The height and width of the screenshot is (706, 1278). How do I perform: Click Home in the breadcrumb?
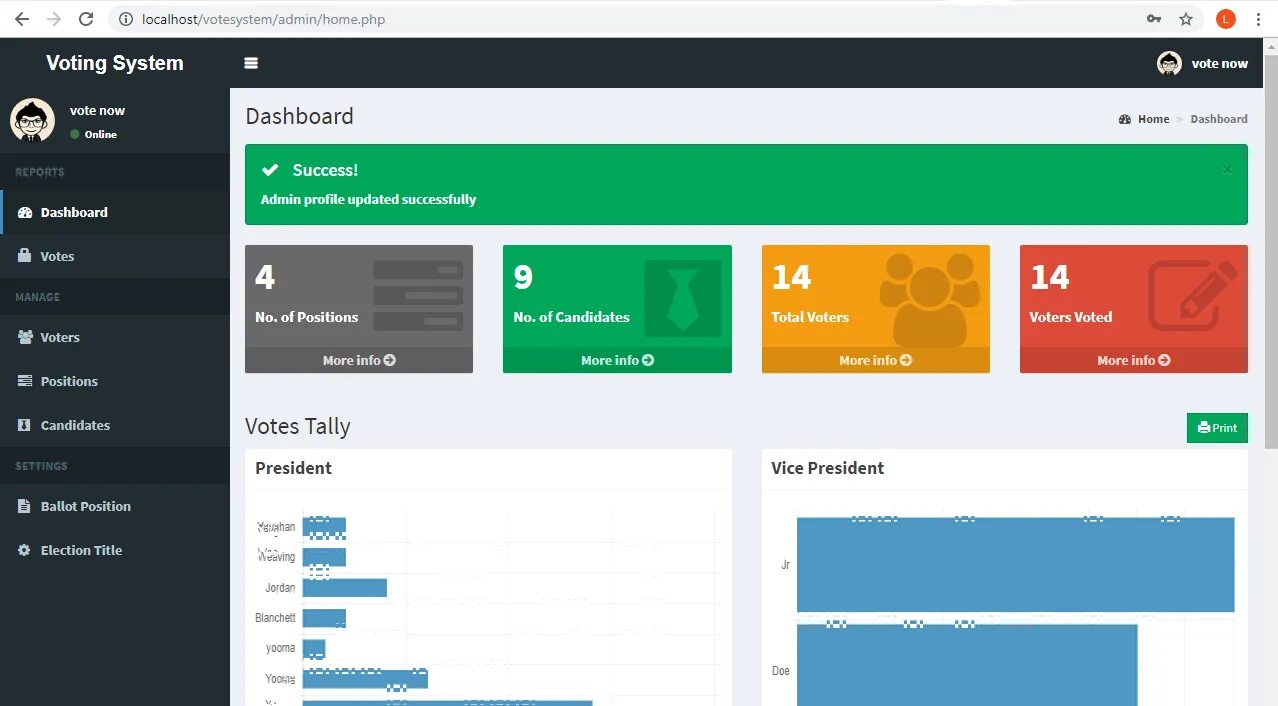point(1144,119)
